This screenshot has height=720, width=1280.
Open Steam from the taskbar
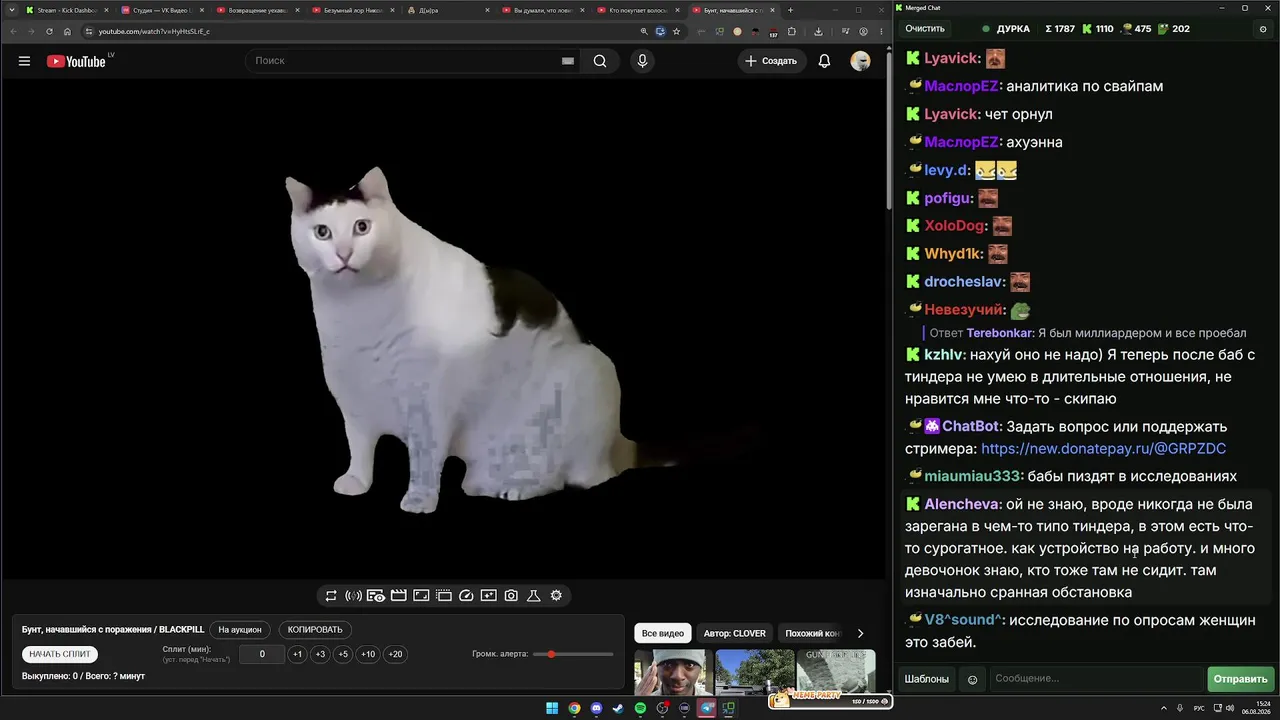[x=619, y=708]
